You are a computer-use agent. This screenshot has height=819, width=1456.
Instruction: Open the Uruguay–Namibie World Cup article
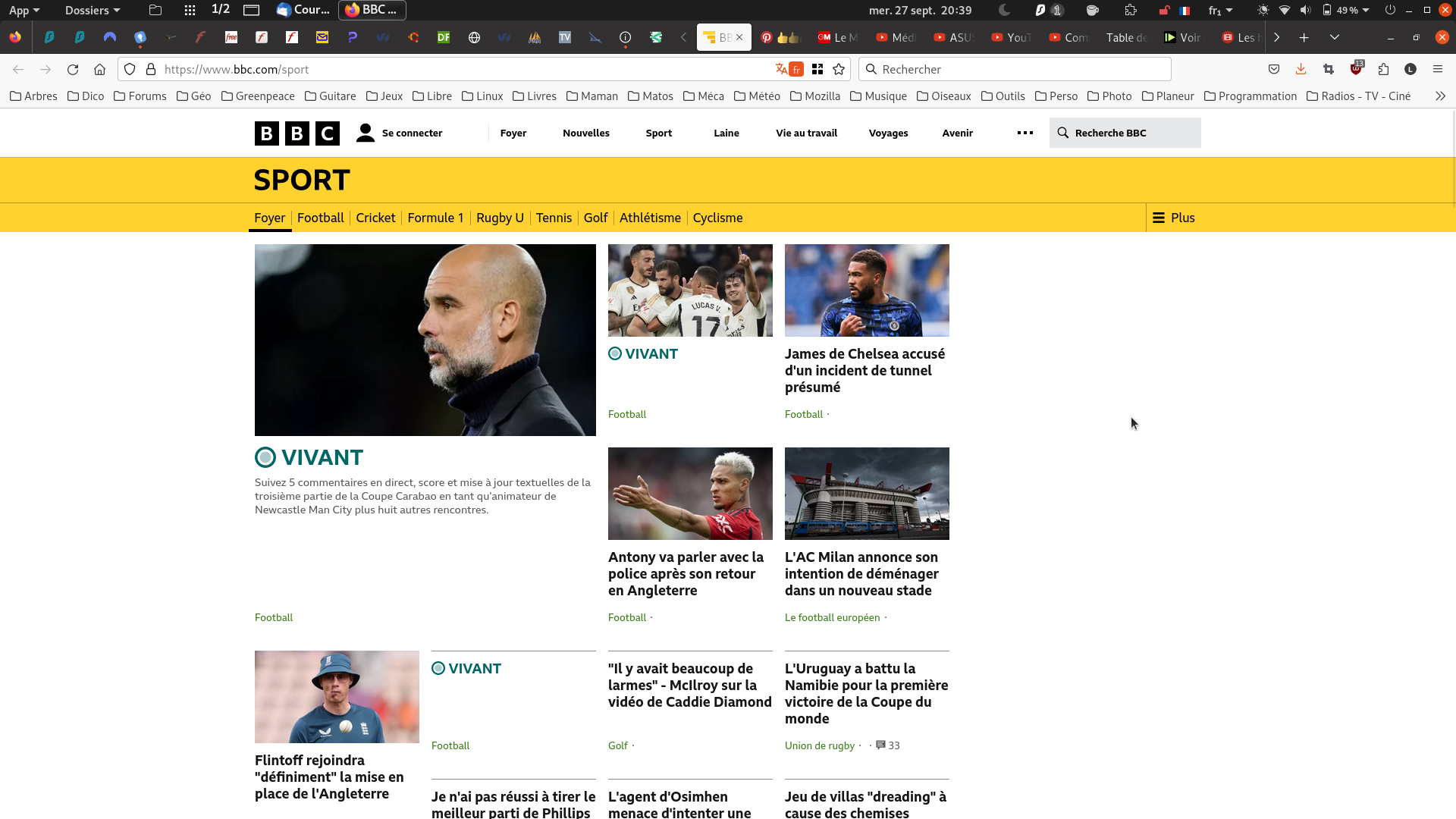pos(866,693)
